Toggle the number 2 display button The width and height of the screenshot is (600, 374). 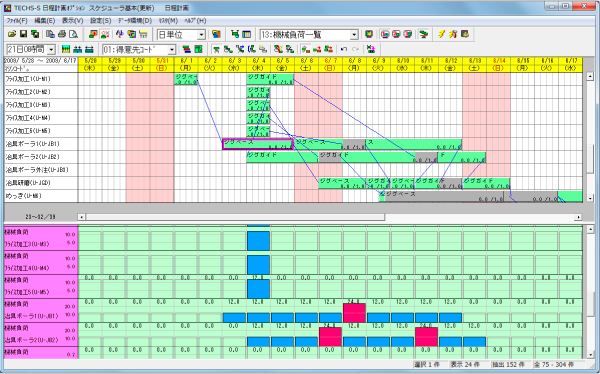[396, 34]
